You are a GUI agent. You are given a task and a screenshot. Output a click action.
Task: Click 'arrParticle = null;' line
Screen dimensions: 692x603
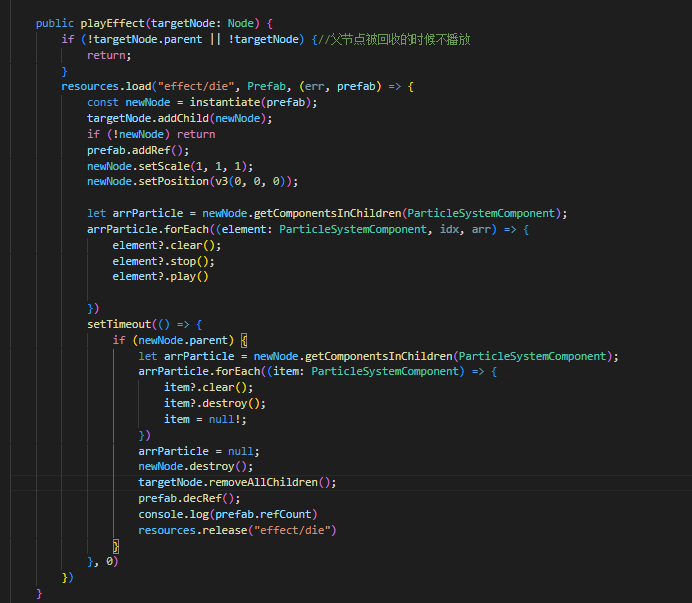(x=199, y=451)
